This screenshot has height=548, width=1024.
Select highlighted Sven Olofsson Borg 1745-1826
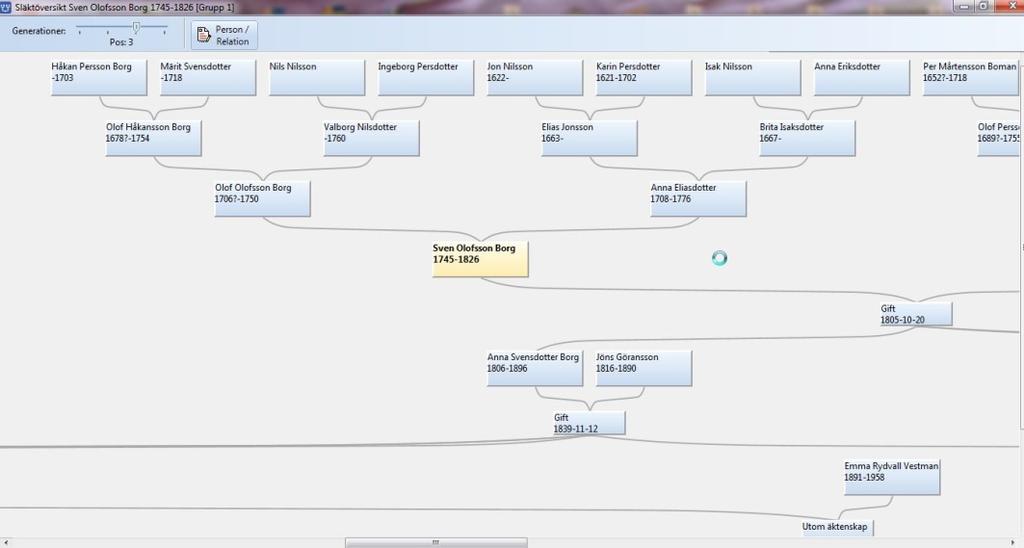(x=480, y=259)
